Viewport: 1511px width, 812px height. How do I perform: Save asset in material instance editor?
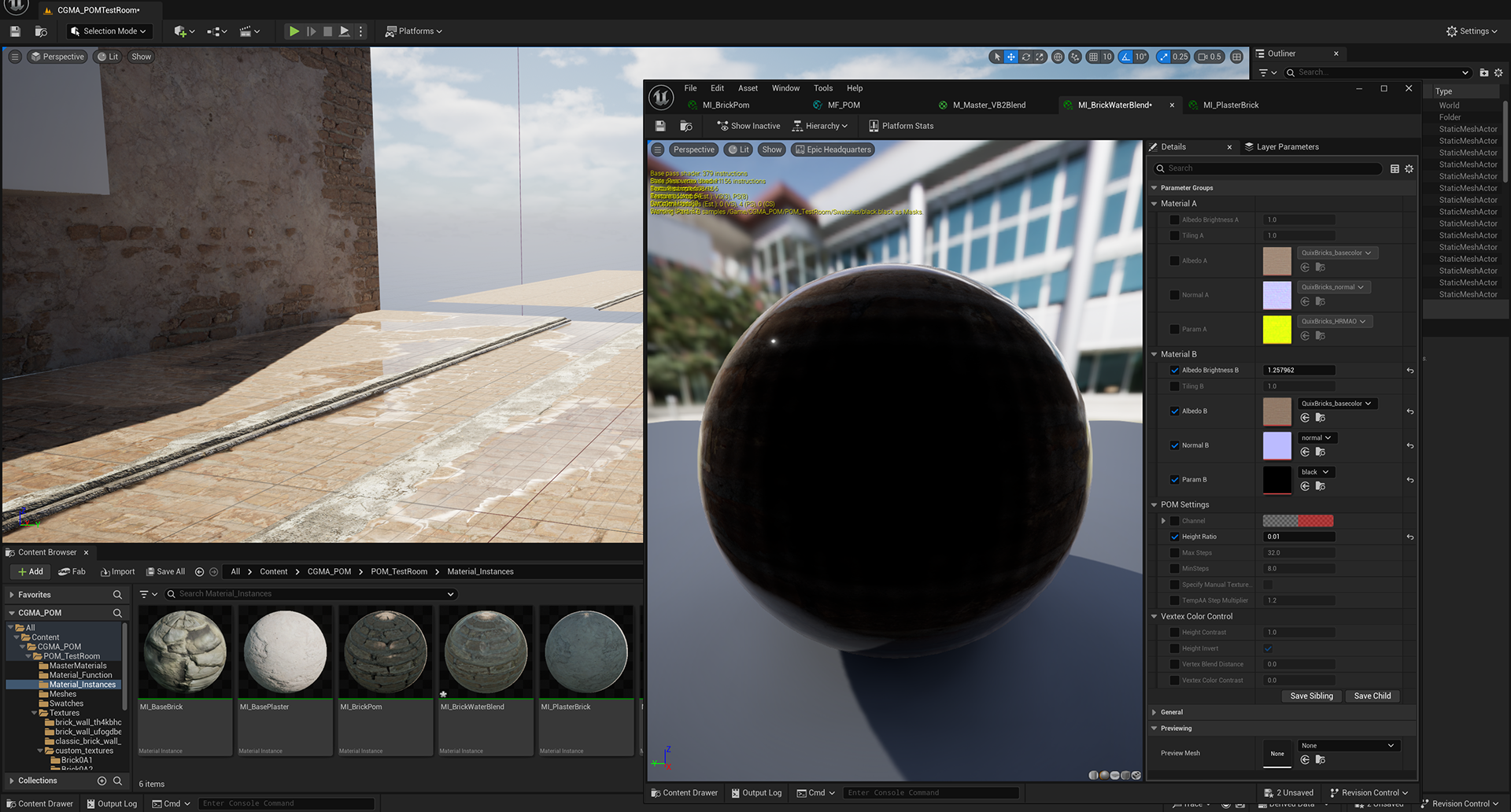(x=660, y=126)
